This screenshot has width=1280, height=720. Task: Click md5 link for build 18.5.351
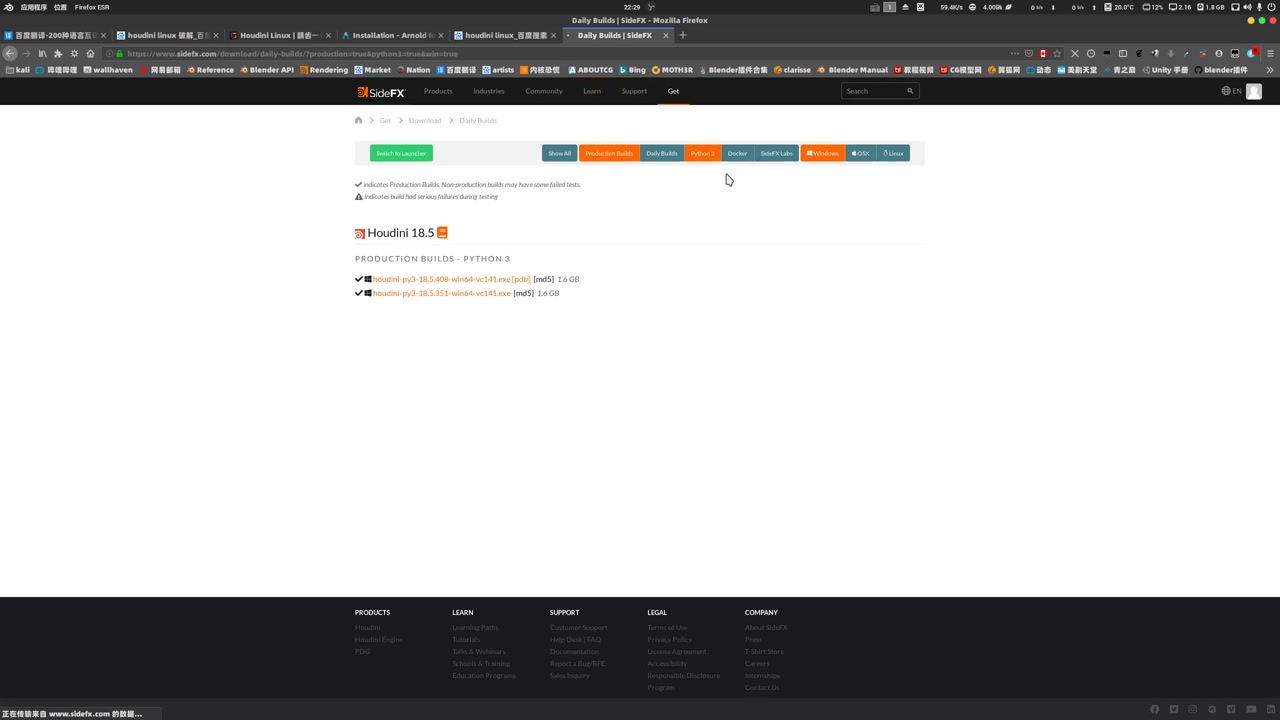click(523, 293)
